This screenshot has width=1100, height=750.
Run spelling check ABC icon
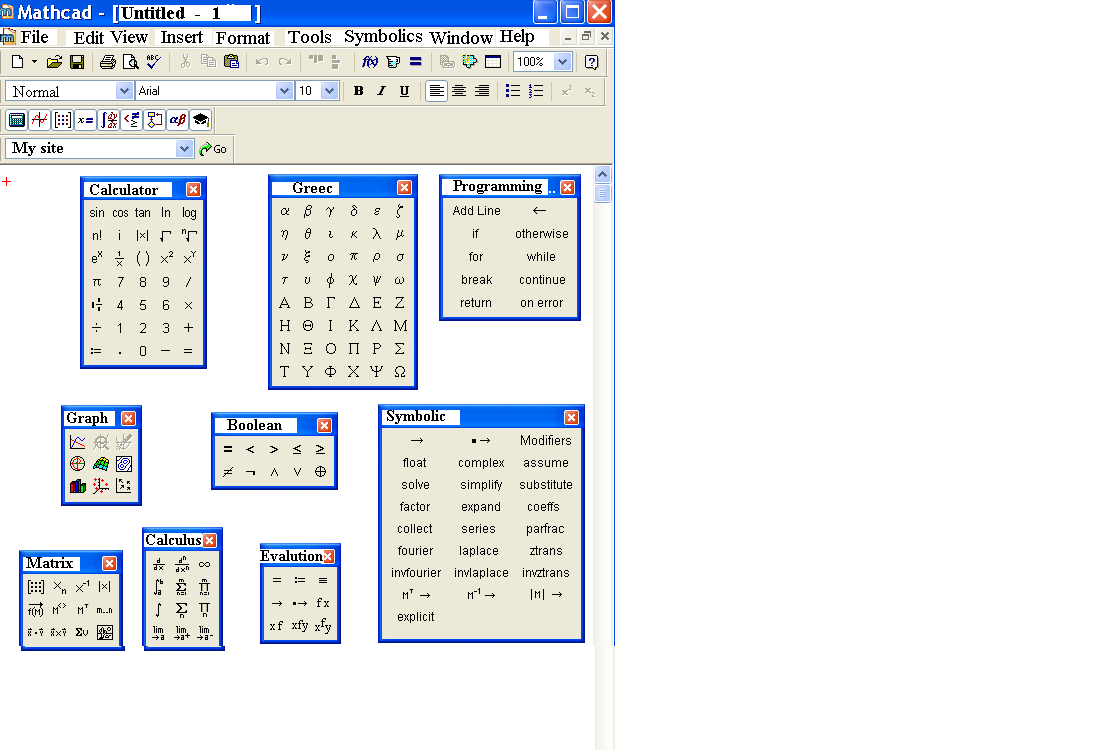(x=154, y=62)
